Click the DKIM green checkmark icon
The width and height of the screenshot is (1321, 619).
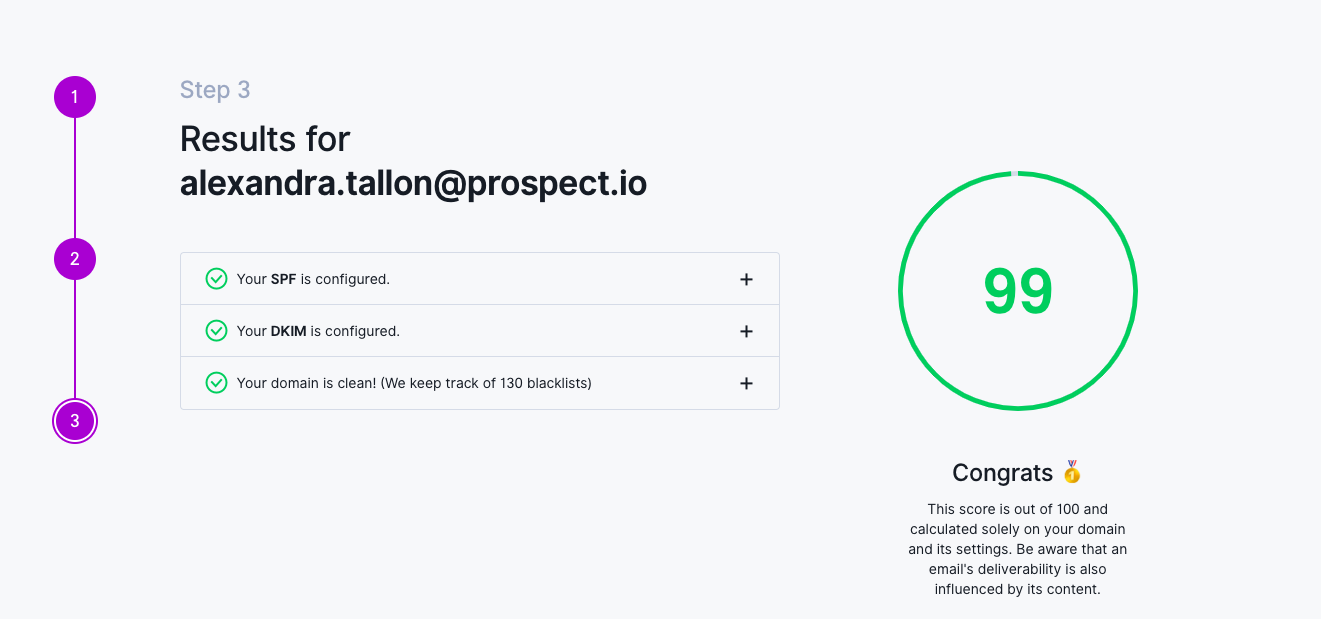click(x=216, y=331)
